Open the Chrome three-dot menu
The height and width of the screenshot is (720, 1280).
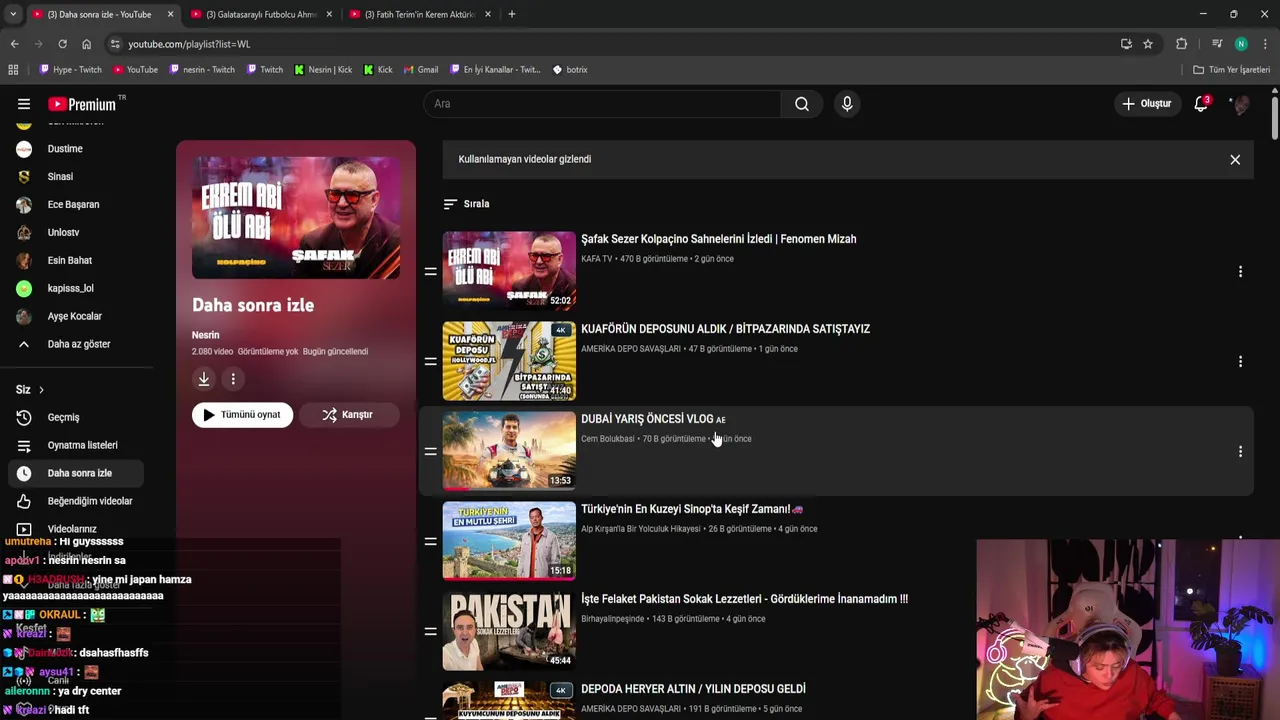pyautogui.click(x=1265, y=44)
